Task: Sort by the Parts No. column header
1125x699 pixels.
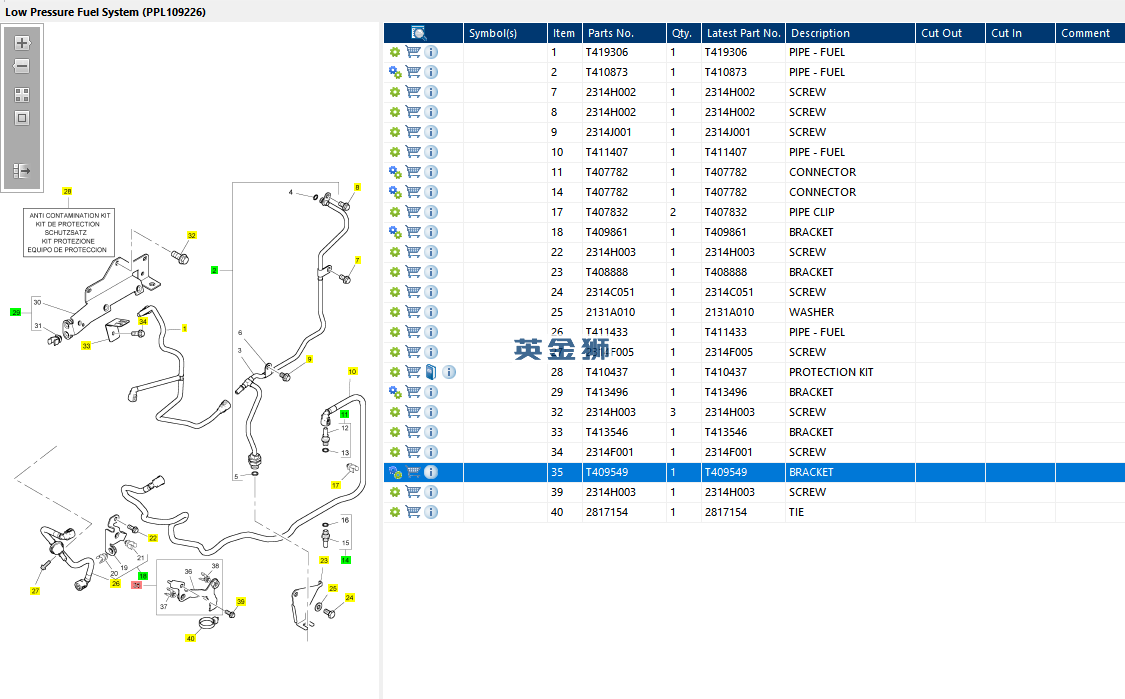Action: (x=624, y=33)
